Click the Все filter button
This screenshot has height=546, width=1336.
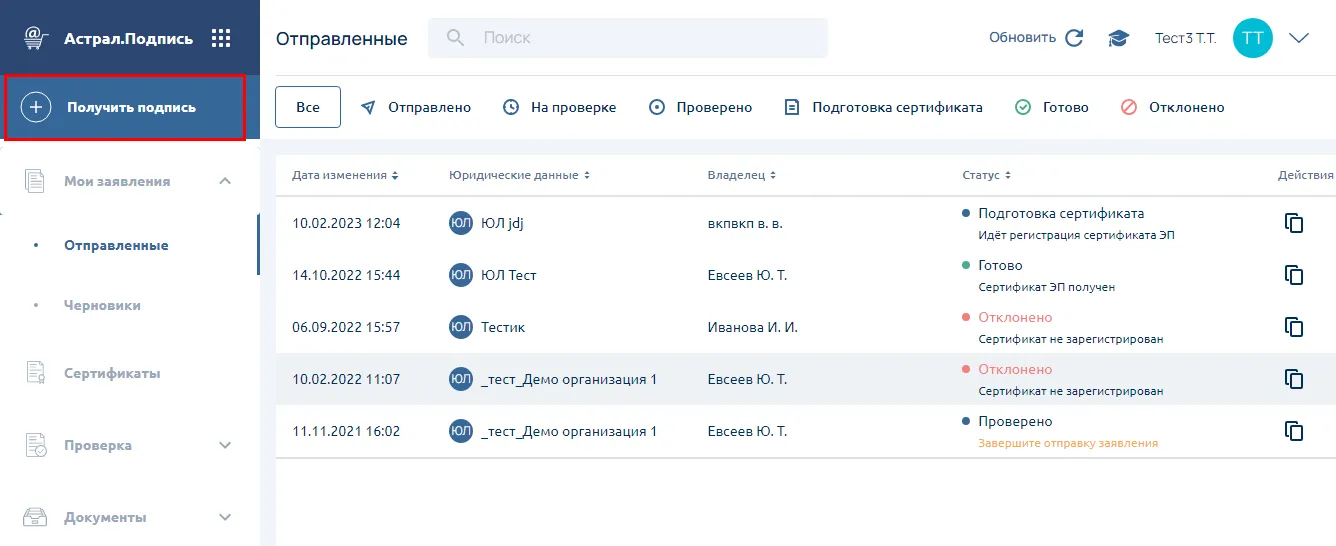[x=308, y=107]
